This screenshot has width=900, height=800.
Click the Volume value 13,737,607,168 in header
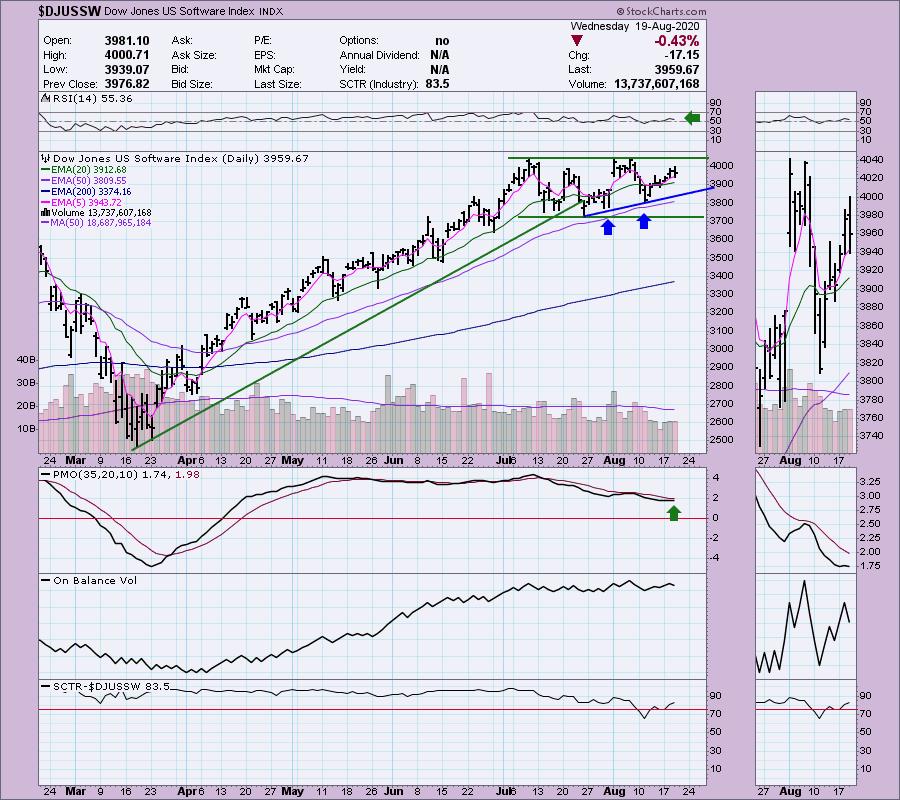tap(657, 84)
